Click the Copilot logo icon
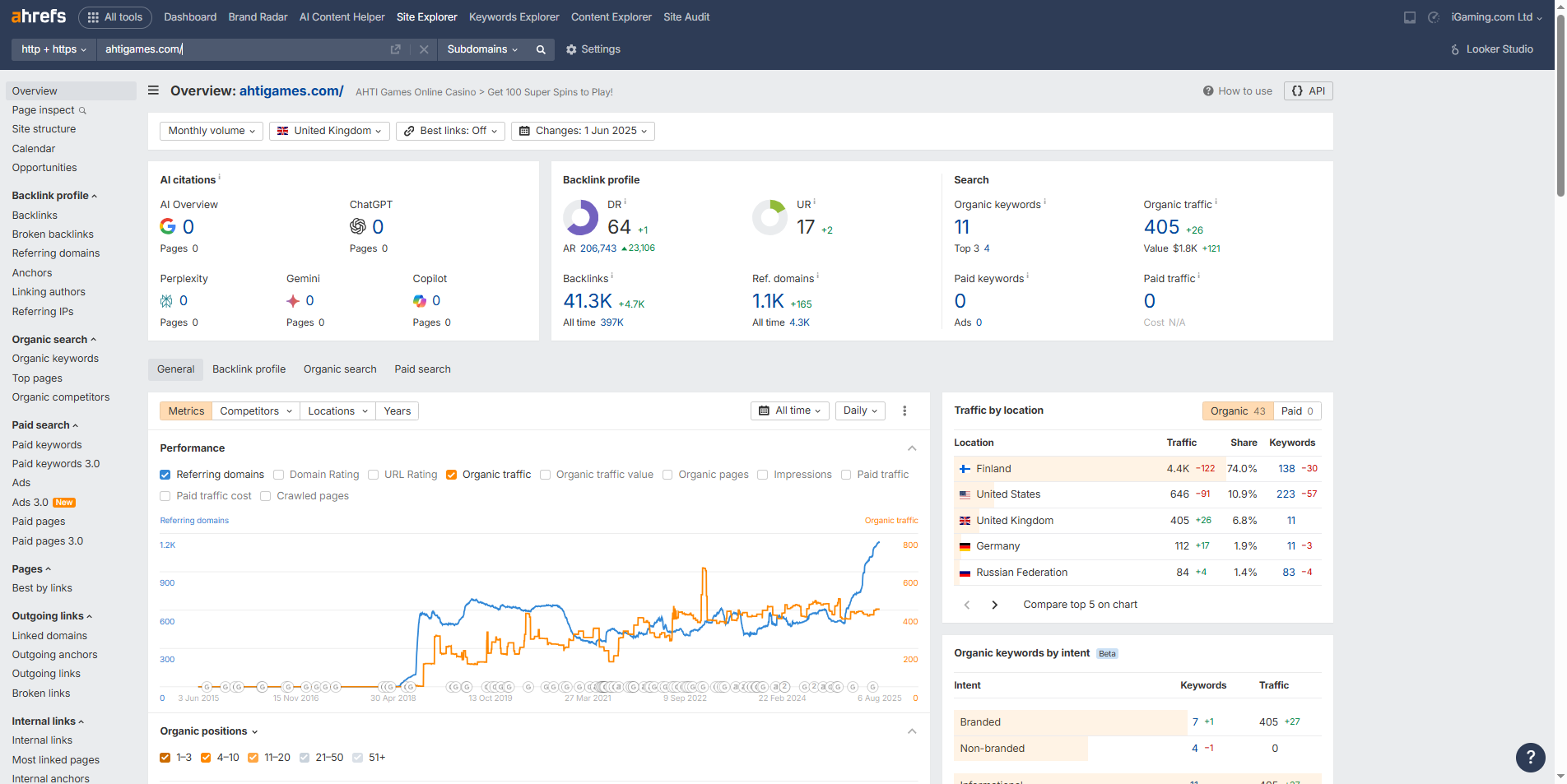This screenshot has height=784, width=1567. [420, 301]
